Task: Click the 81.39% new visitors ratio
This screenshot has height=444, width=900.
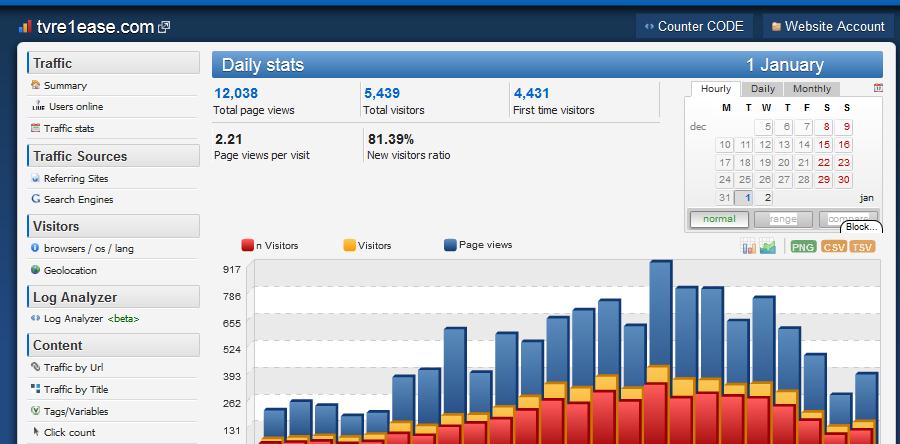Action: click(x=391, y=139)
